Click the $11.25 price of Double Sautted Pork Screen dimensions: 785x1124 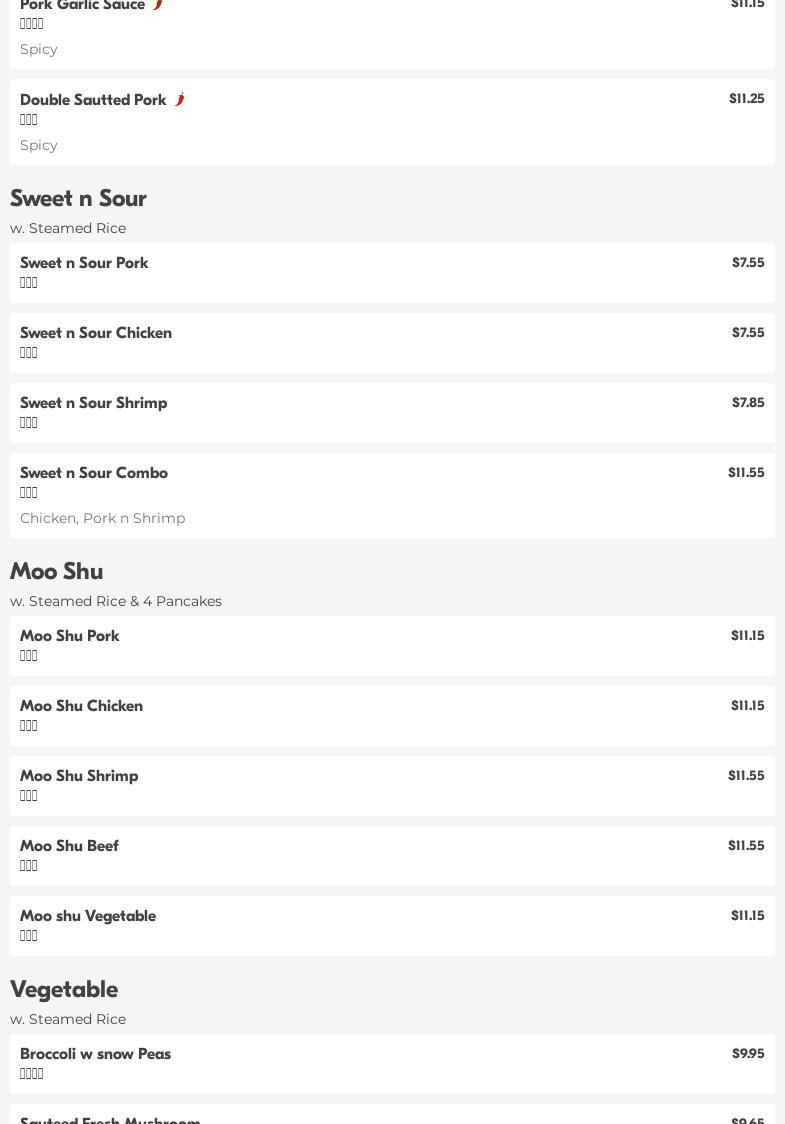746,99
